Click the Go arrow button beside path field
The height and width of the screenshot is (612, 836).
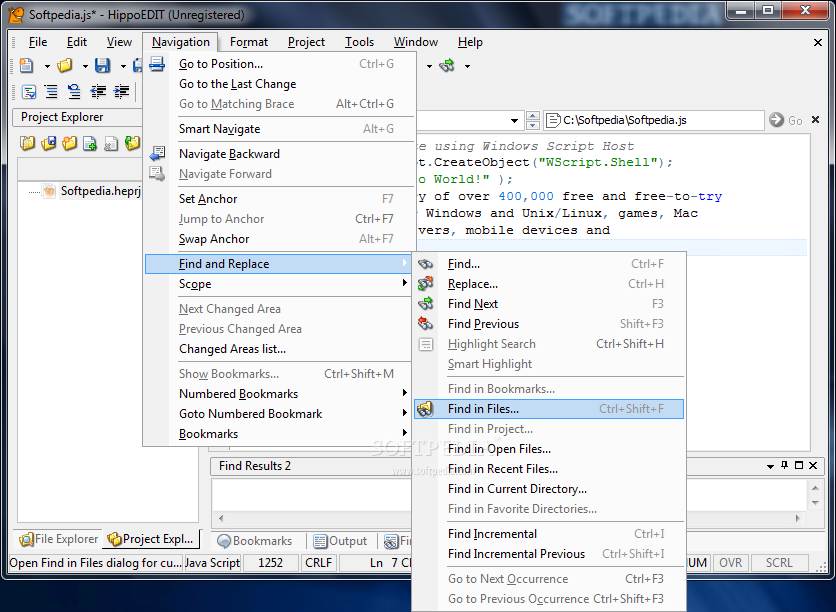(777, 120)
